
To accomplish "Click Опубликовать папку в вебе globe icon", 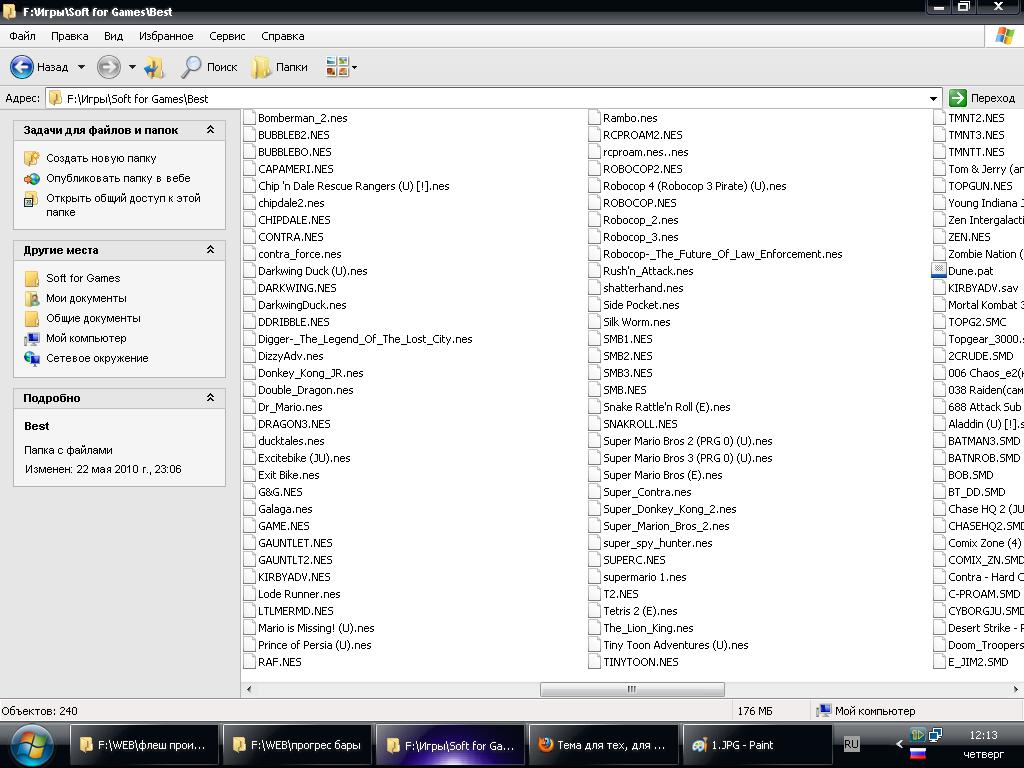I will (x=31, y=178).
